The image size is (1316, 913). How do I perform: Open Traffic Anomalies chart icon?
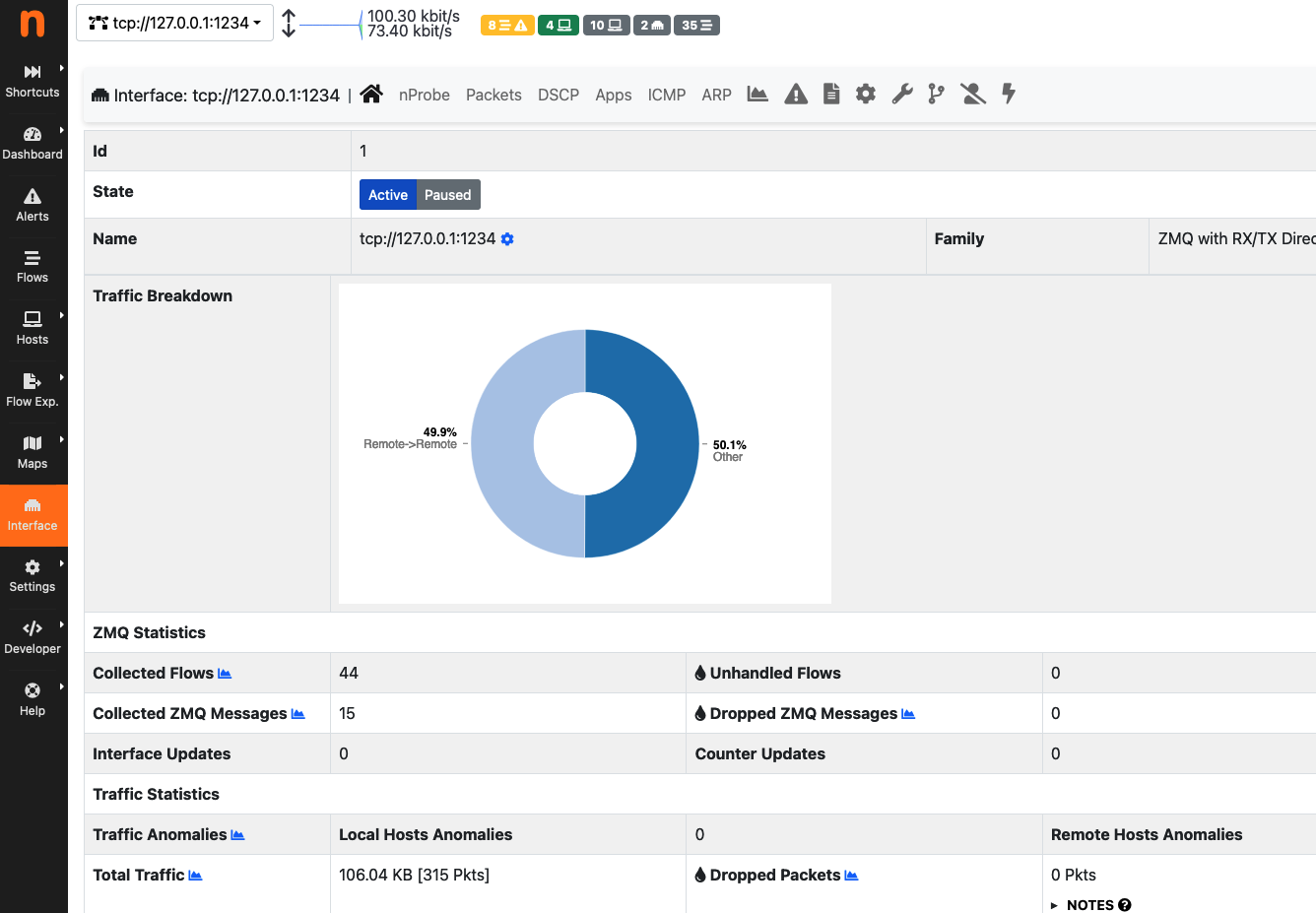[x=237, y=835]
